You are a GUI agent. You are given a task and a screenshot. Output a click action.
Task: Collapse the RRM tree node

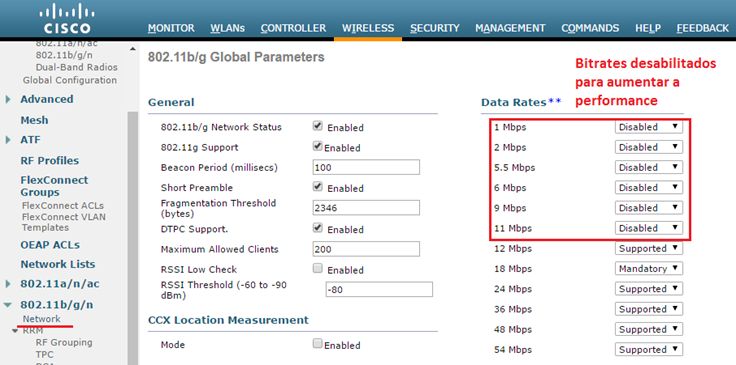15,330
